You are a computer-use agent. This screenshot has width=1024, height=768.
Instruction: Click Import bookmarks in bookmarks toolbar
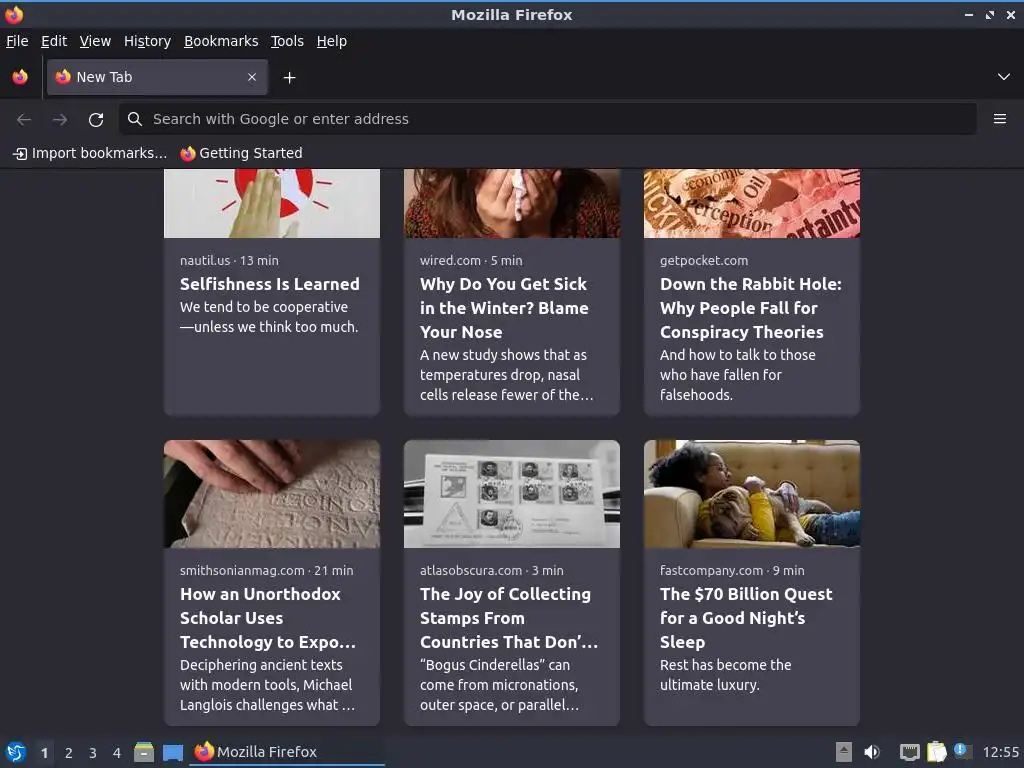coord(90,153)
